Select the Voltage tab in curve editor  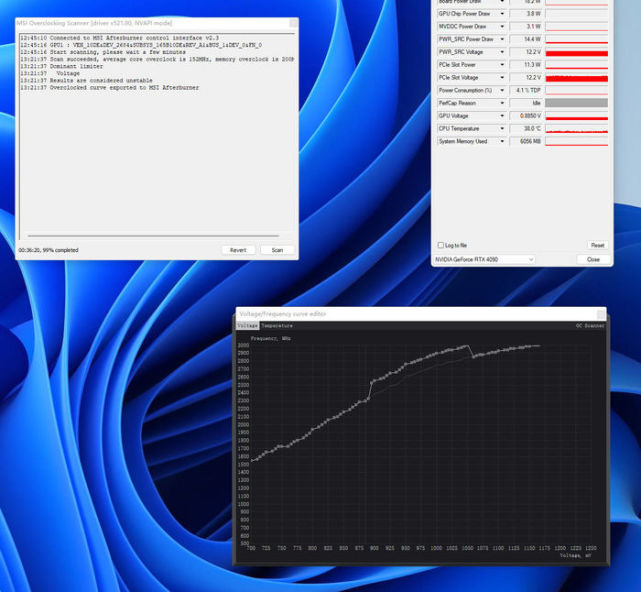[247, 325]
